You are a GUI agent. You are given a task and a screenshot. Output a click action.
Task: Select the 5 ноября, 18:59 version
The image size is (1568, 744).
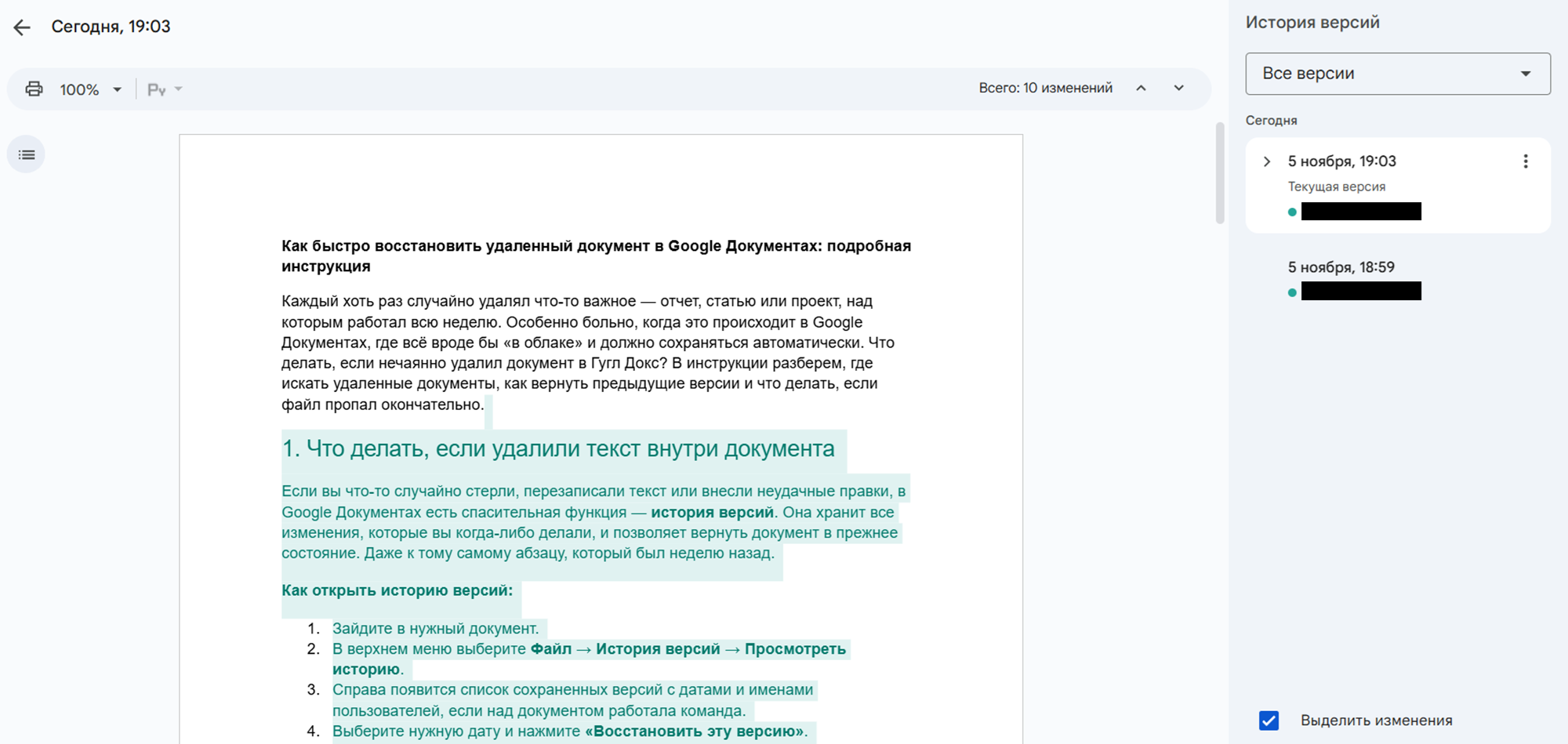1341,267
